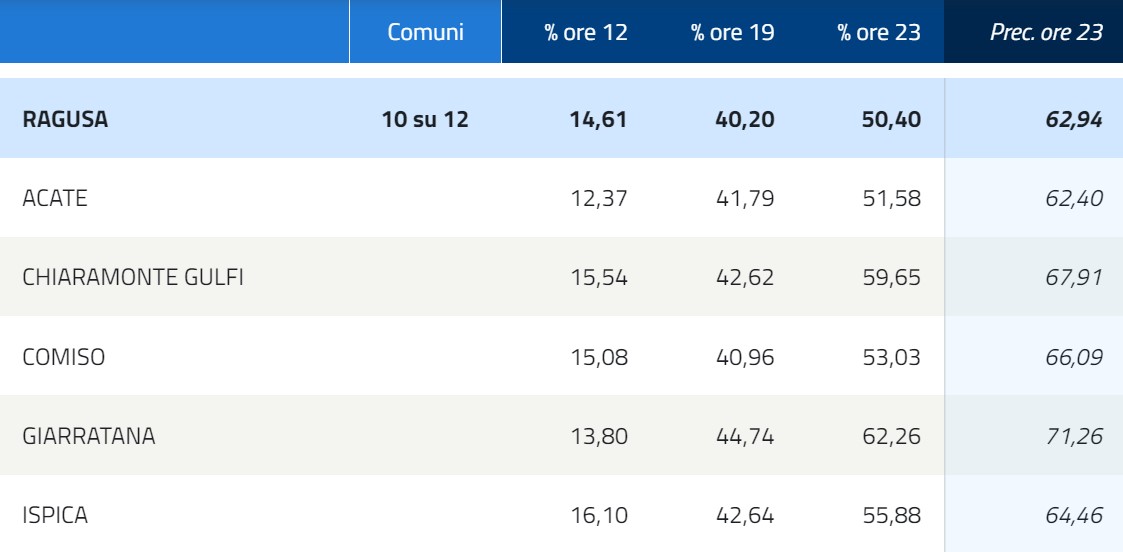
Task: Click Chiaramonte Gulfi's 59,65 value
Action: 892,277
